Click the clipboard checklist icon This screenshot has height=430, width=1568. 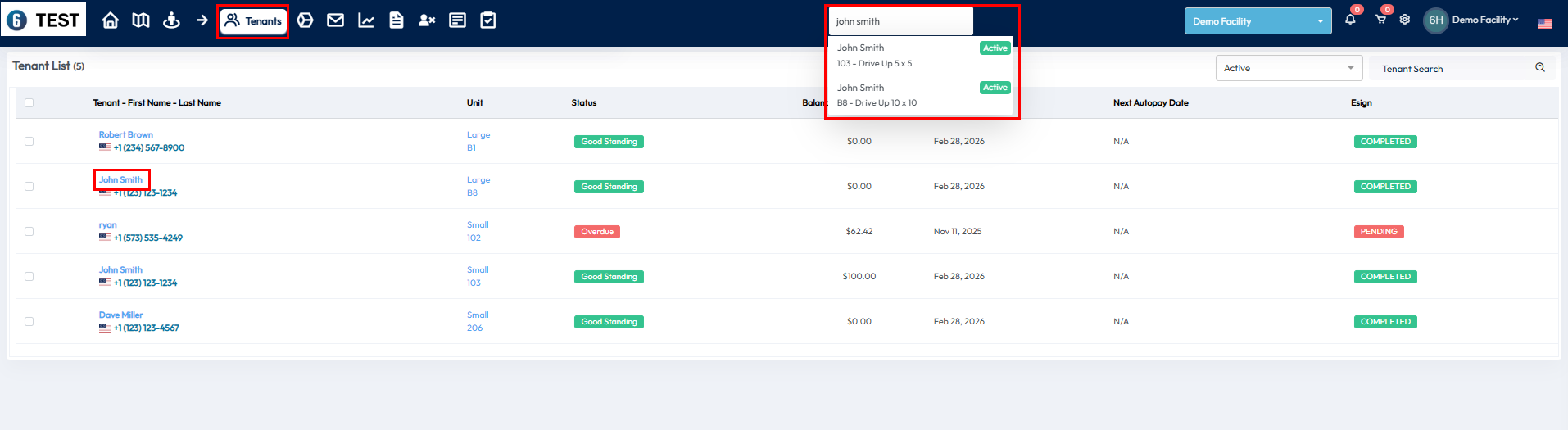click(x=488, y=20)
